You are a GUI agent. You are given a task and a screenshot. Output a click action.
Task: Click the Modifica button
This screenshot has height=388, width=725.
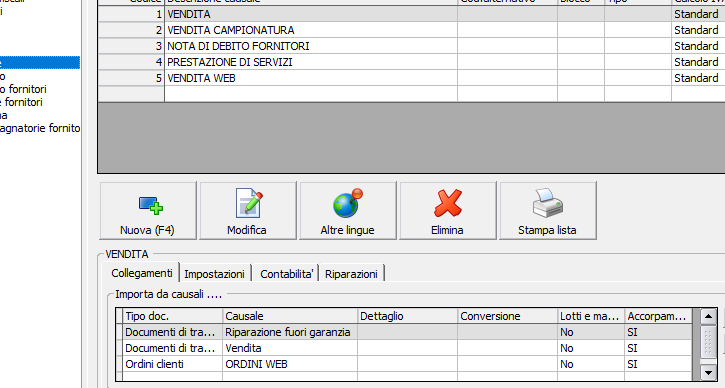248,211
